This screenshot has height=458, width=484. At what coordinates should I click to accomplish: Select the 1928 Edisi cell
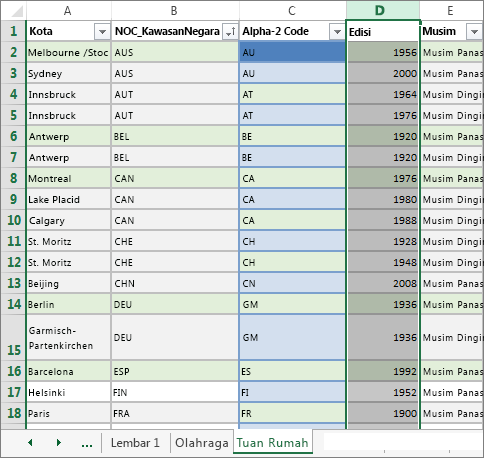(383, 241)
